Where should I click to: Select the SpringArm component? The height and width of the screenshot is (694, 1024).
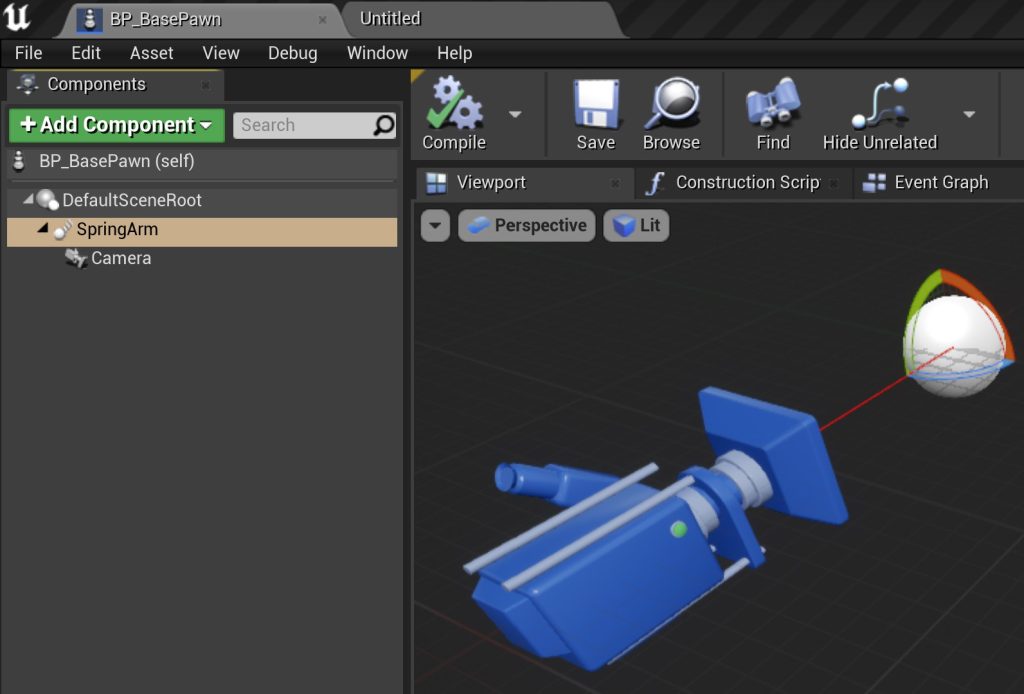[116, 229]
